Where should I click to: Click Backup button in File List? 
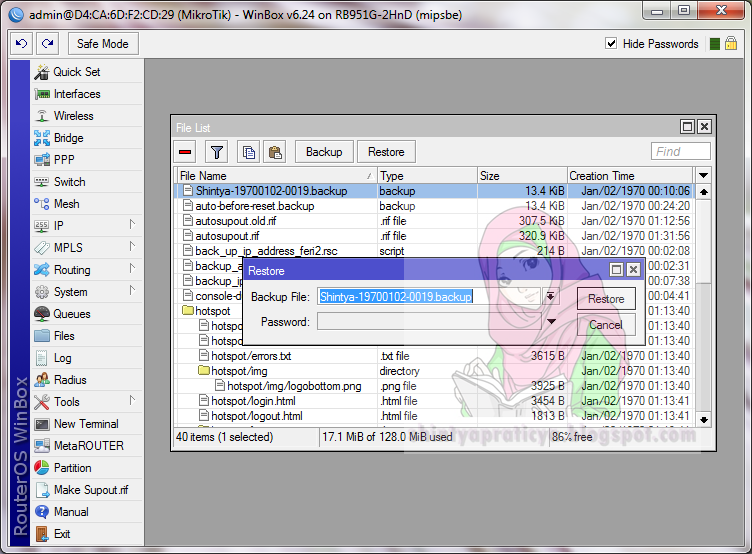pyautogui.click(x=324, y=152)
